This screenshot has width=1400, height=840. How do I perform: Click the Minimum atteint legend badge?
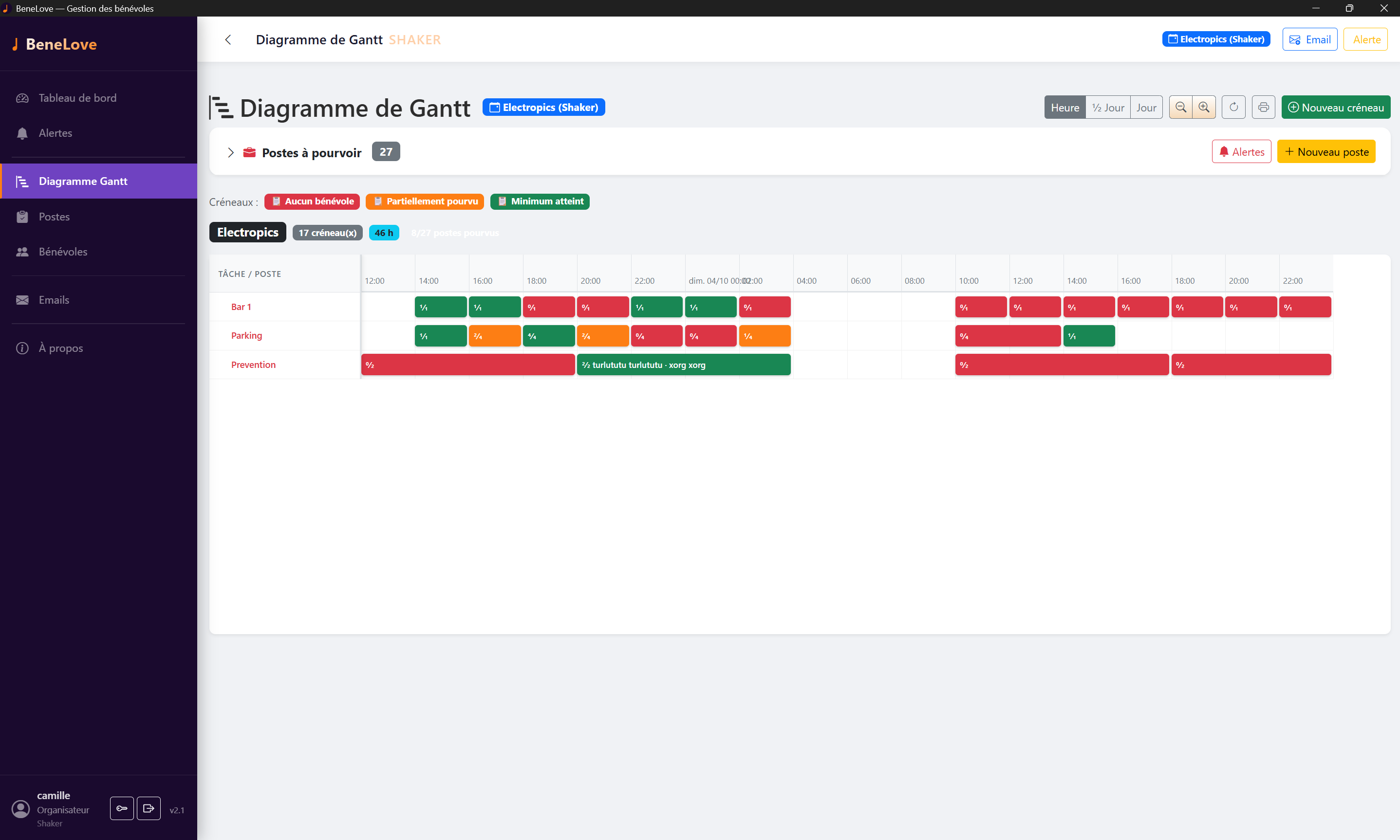tap(540, 201)
